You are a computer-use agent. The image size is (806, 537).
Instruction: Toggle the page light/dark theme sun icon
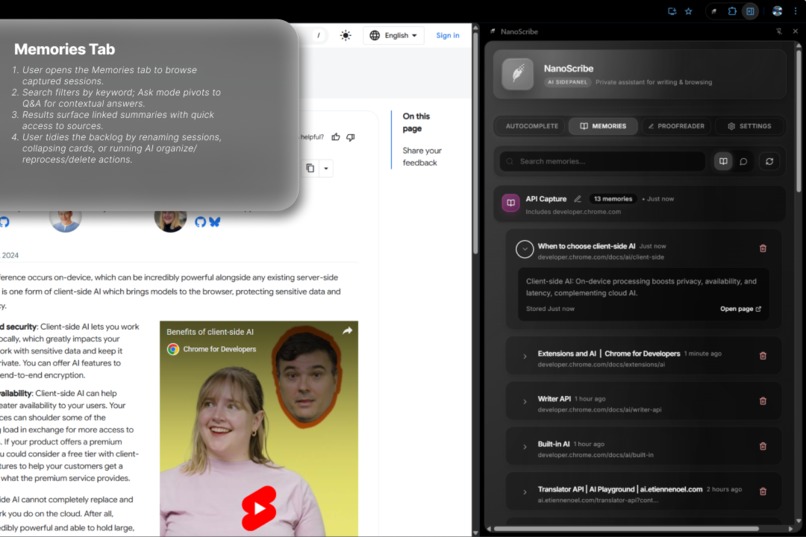point(345,35)
